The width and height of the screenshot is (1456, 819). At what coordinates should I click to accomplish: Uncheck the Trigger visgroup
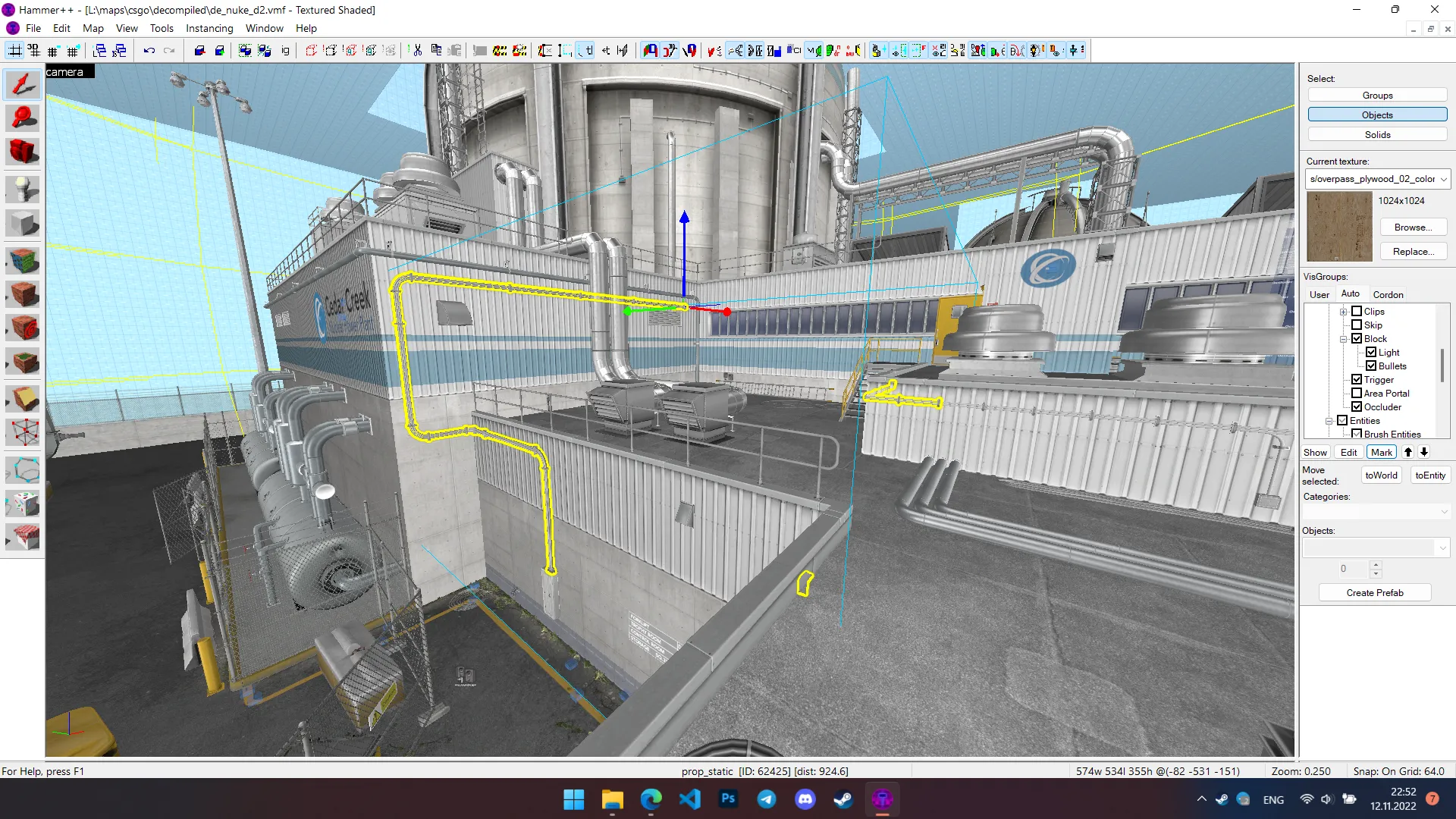click(1357, 380)
